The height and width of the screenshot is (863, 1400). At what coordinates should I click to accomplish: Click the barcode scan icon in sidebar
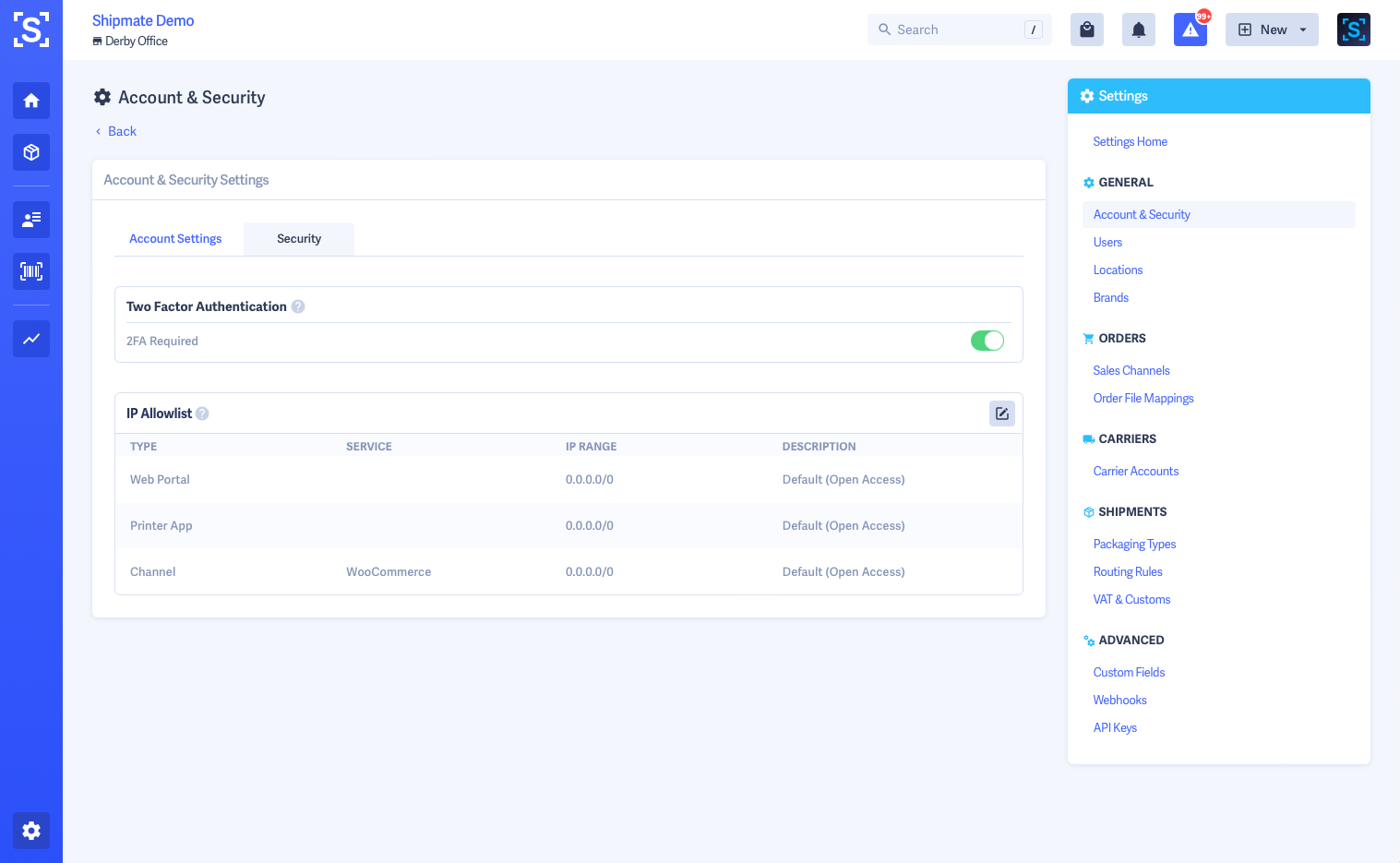31,271
